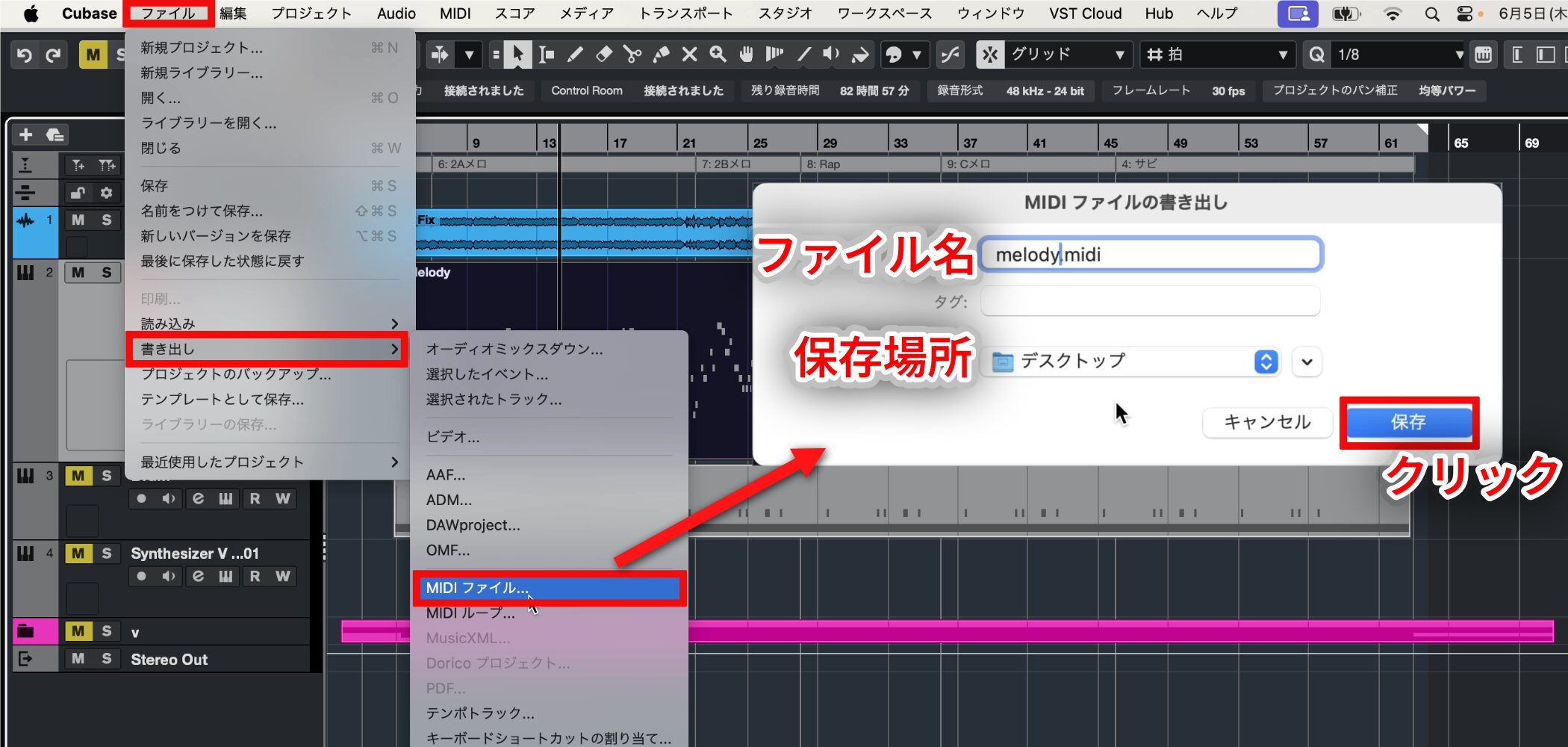Choose MIDI ファイル... in export submenu
The image size is (1568, 747).
(x=548, y=588)
